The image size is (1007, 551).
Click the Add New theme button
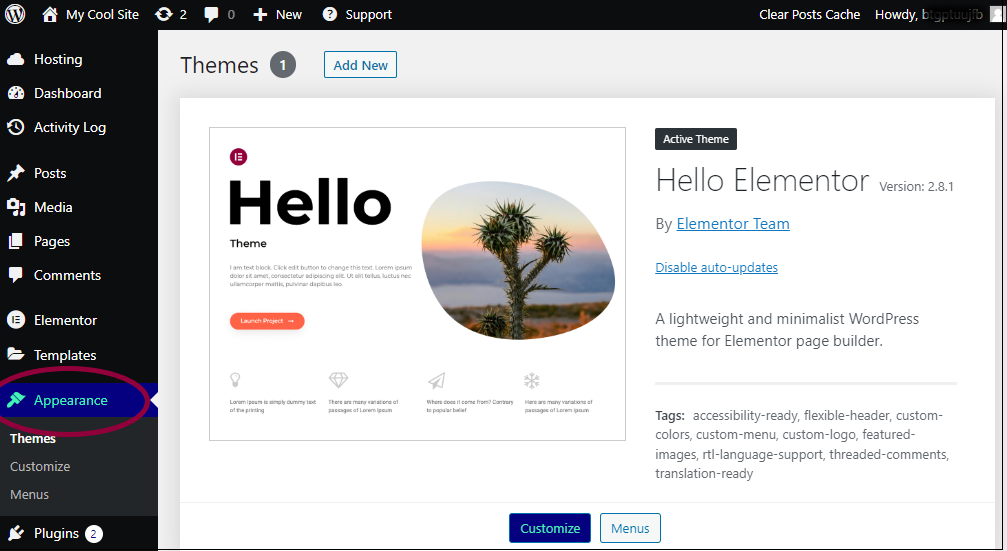[360, 65]
